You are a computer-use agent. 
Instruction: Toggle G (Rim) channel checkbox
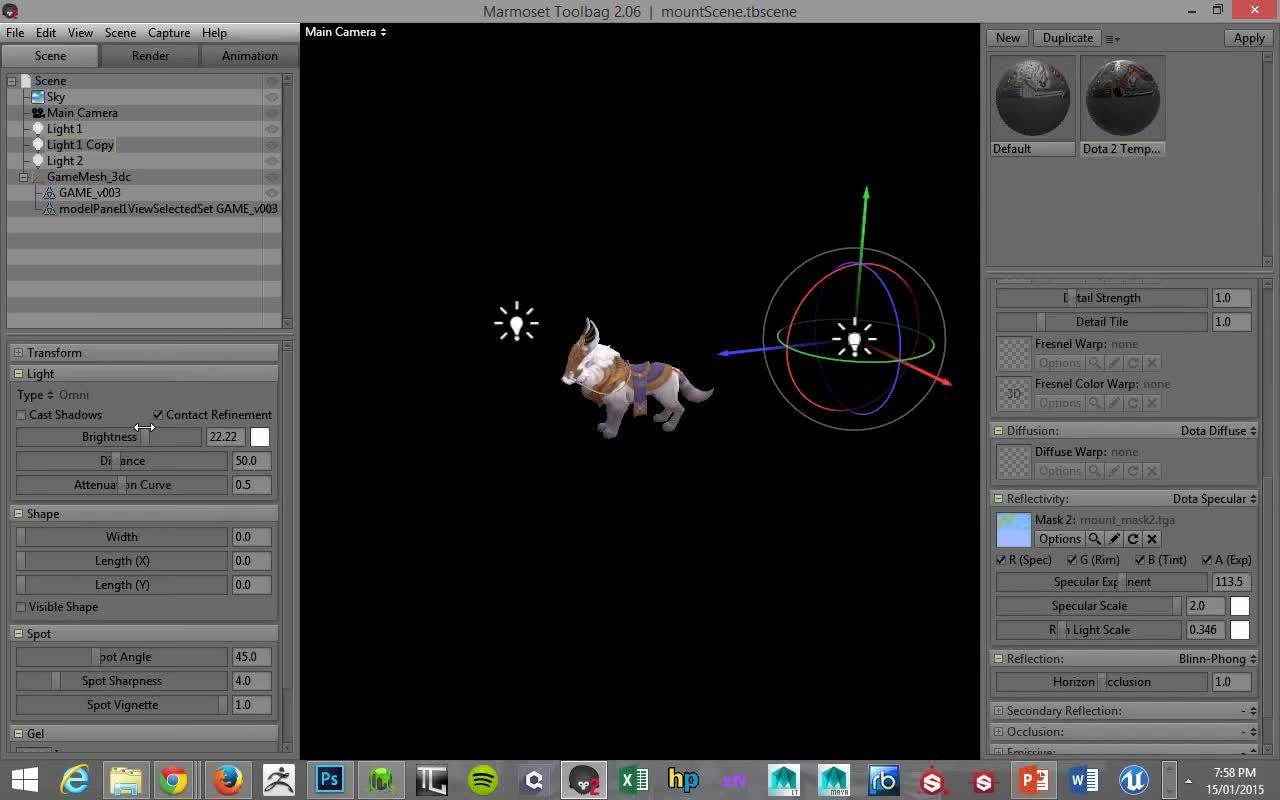pyautogui.click(x=1072, y=560)
